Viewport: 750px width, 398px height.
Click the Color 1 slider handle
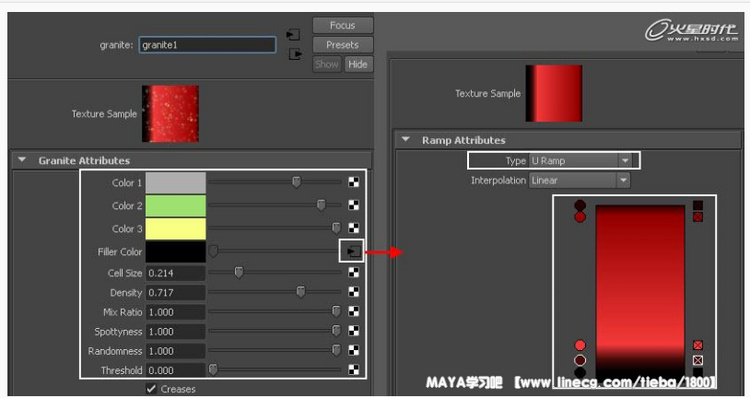click(x=297, y=182)
